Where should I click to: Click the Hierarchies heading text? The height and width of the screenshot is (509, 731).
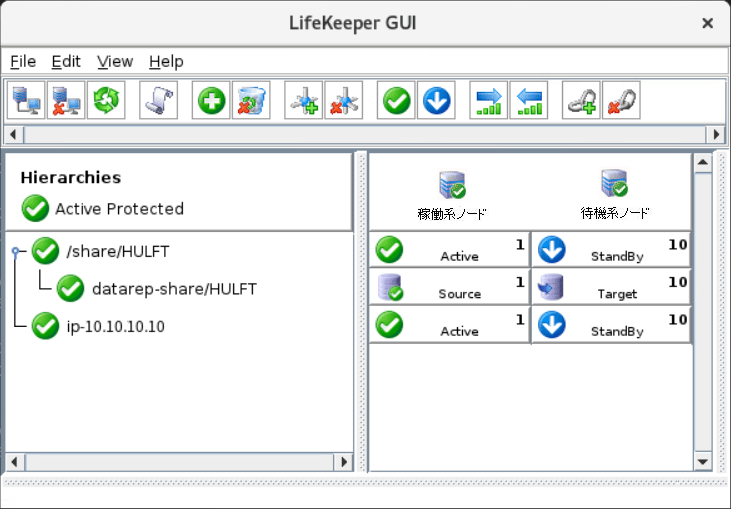click(71, 178)
